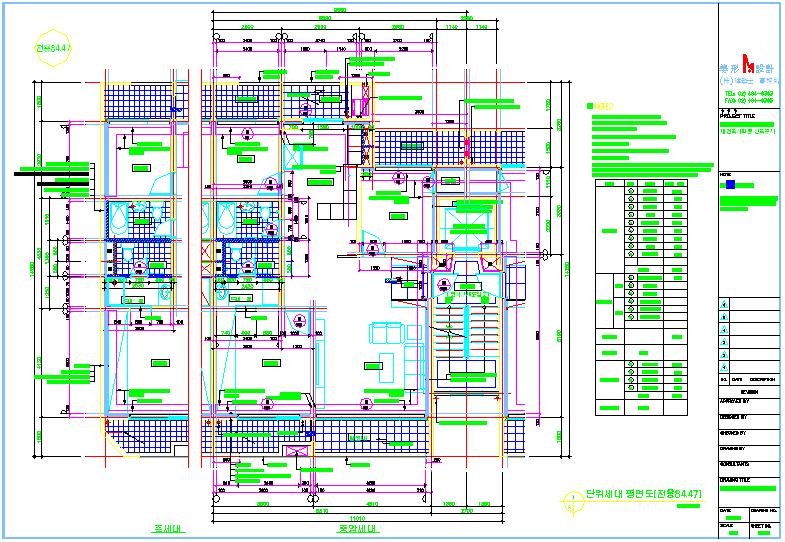Click the TEL phone number text
The image size is (785, 542).
pyautogui.click(x=747, y=92)
